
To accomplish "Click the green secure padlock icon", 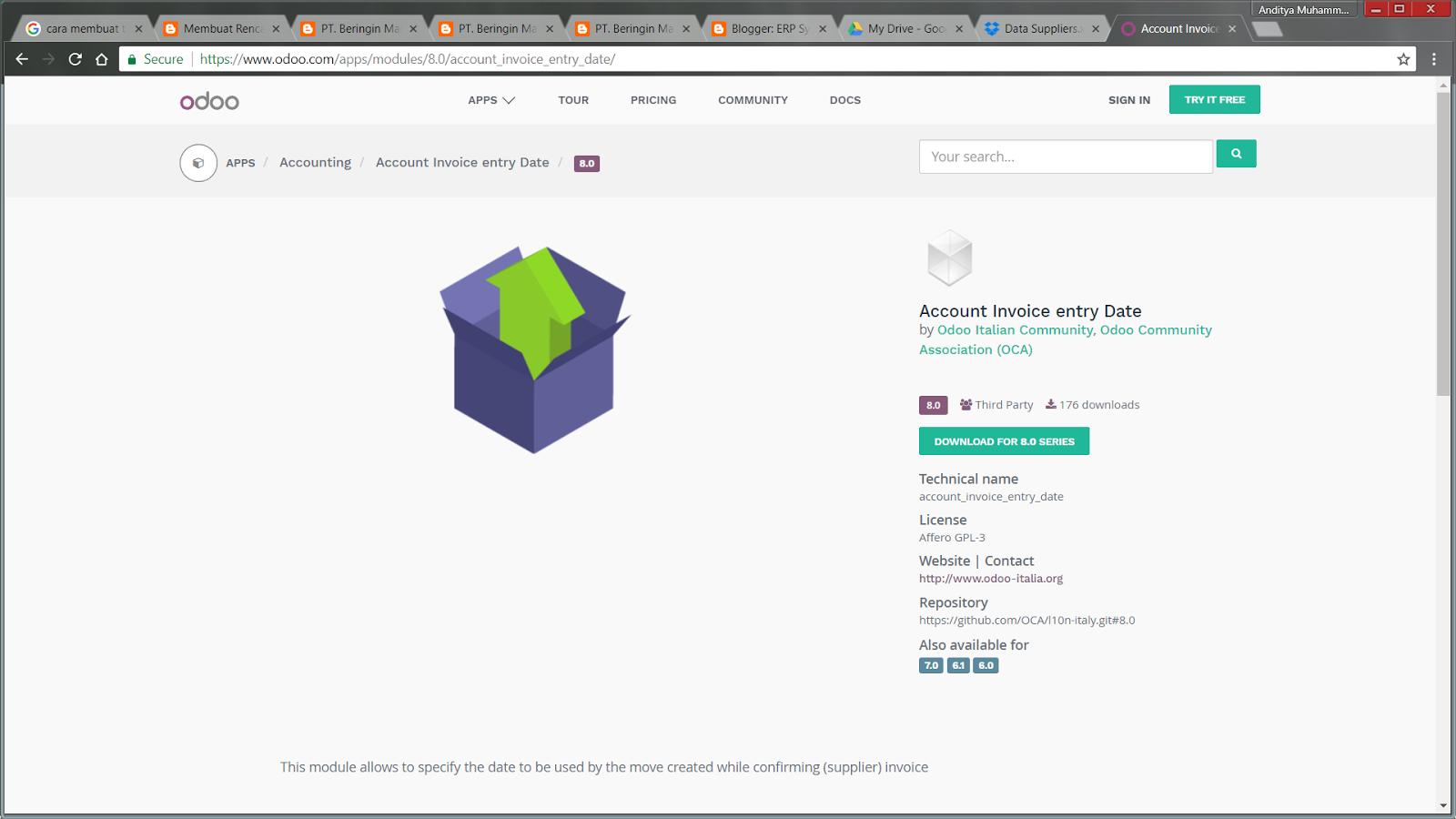I will (132, 59).
